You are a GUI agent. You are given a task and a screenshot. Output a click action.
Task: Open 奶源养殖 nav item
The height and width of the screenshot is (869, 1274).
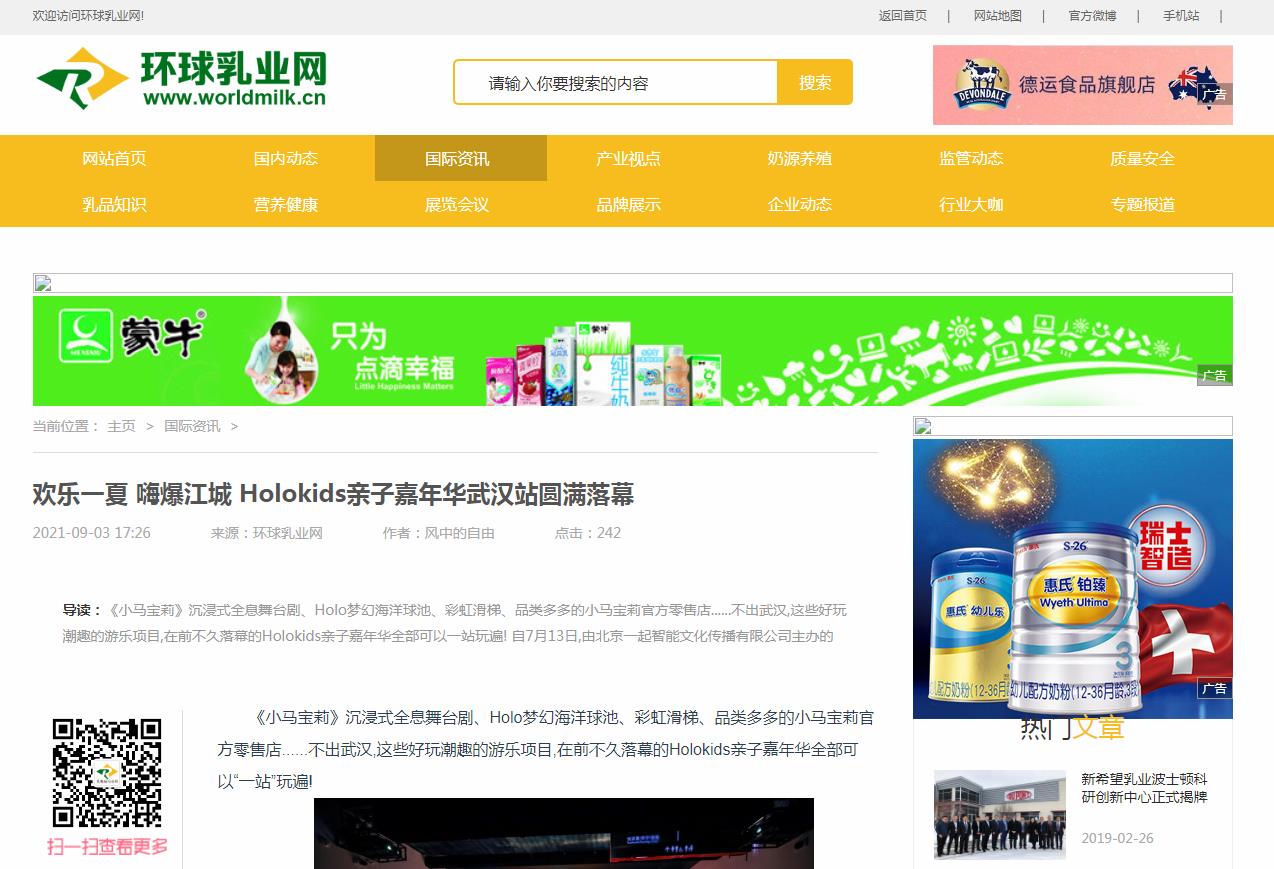pos(799,158)
